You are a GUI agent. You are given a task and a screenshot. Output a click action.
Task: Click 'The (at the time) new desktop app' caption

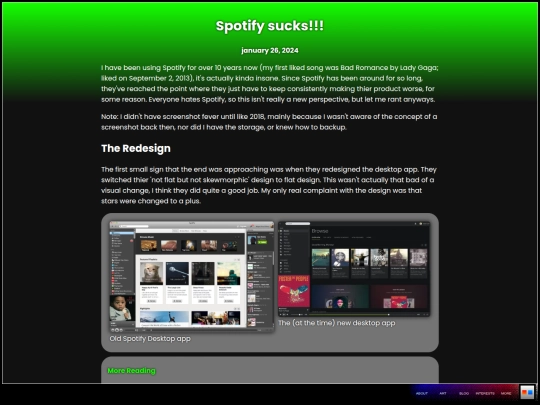point(336,323)
